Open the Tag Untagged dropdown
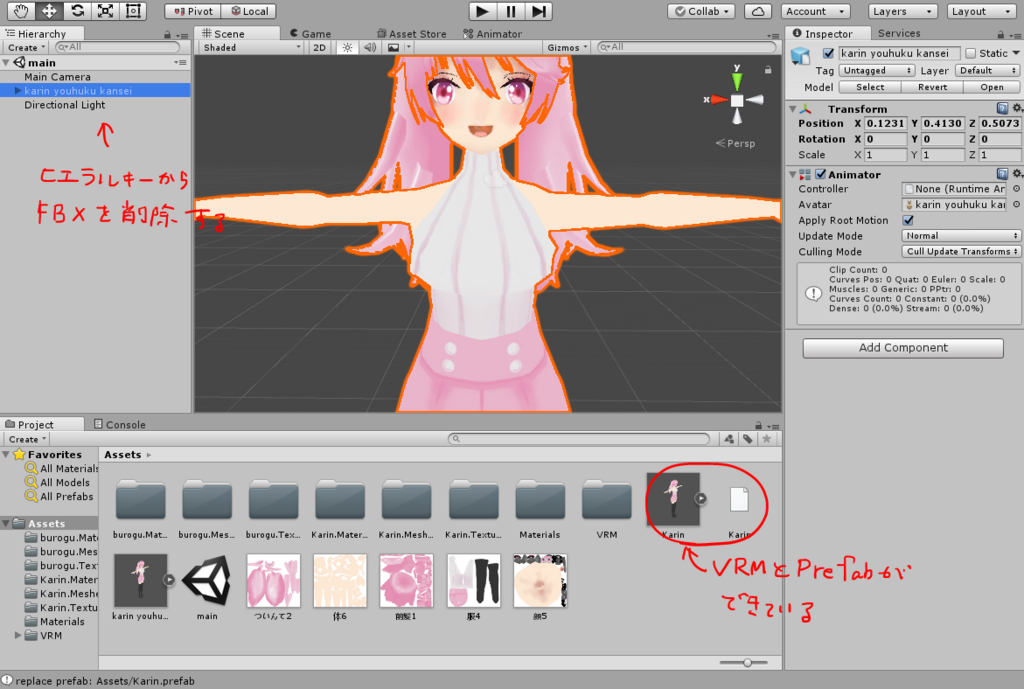 coord(876,71)
